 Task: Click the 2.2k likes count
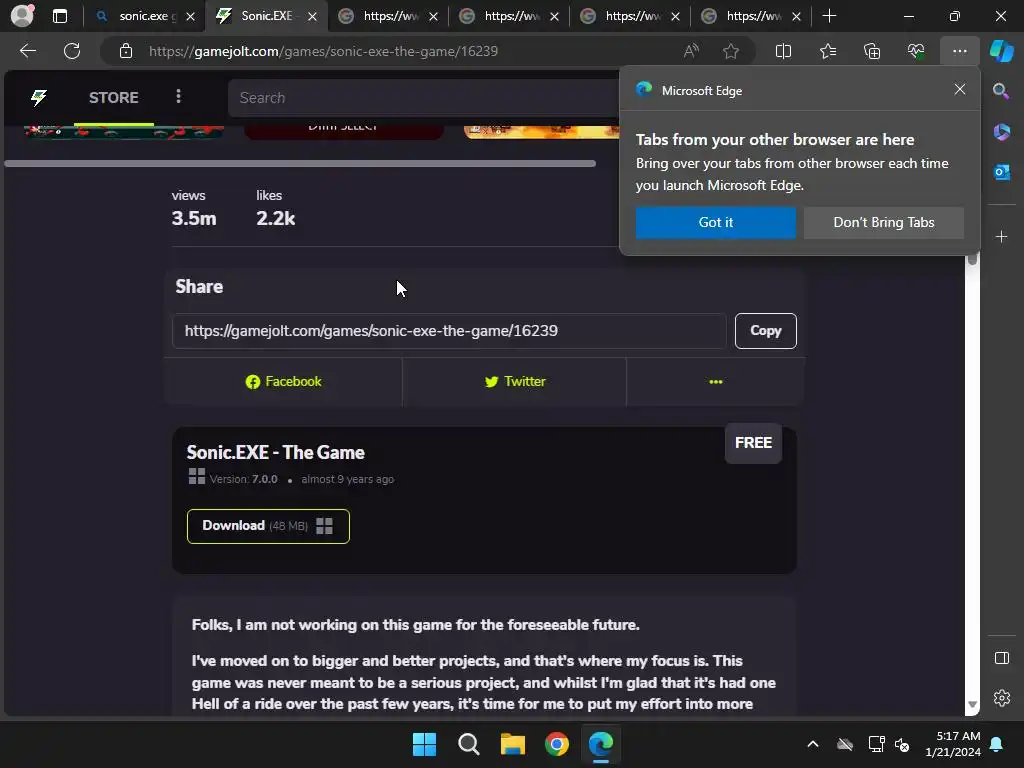click(276, 218)
